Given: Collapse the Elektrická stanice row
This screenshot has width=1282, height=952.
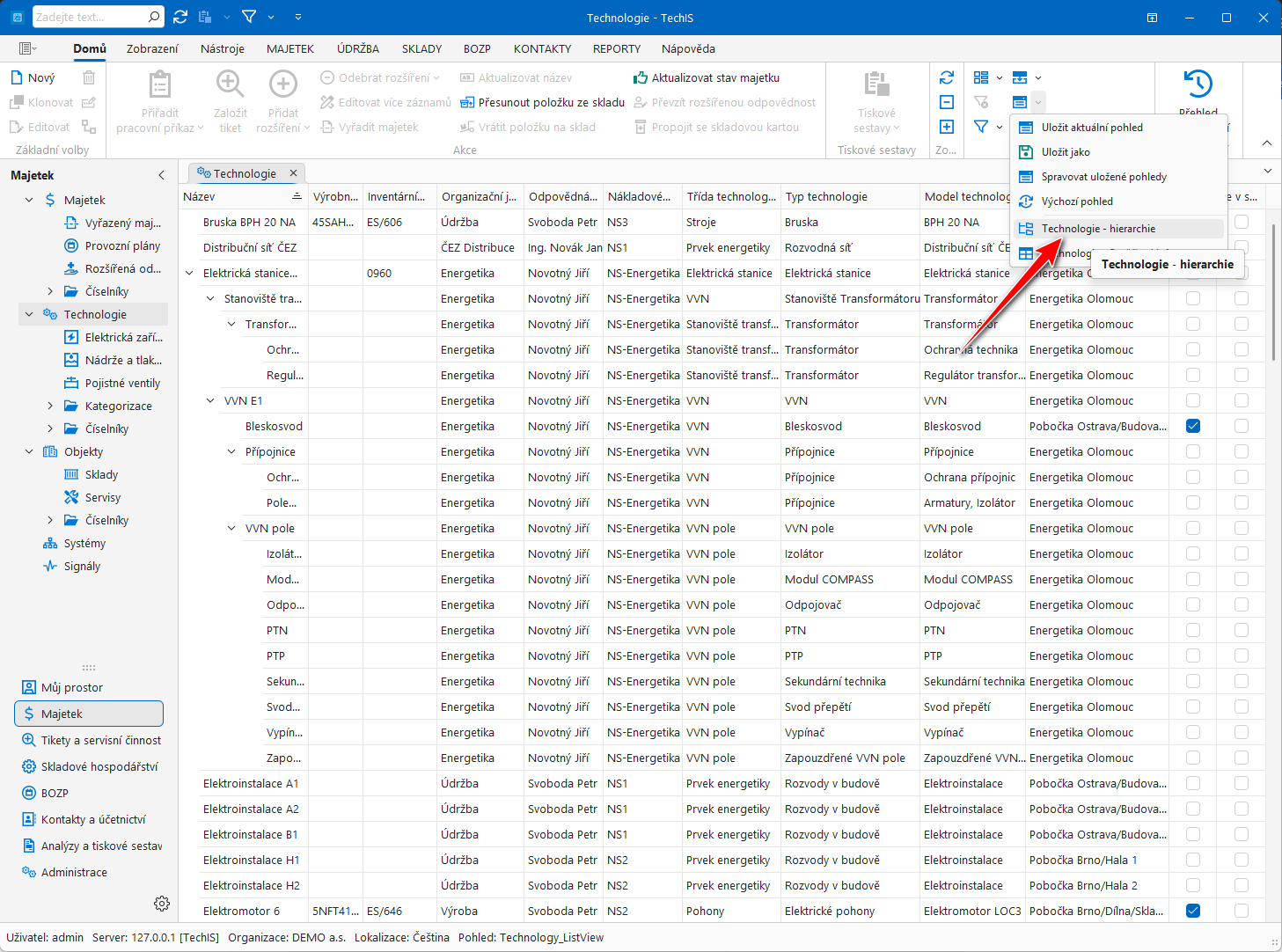Looking at the screenshot, I should pos(189,273).
